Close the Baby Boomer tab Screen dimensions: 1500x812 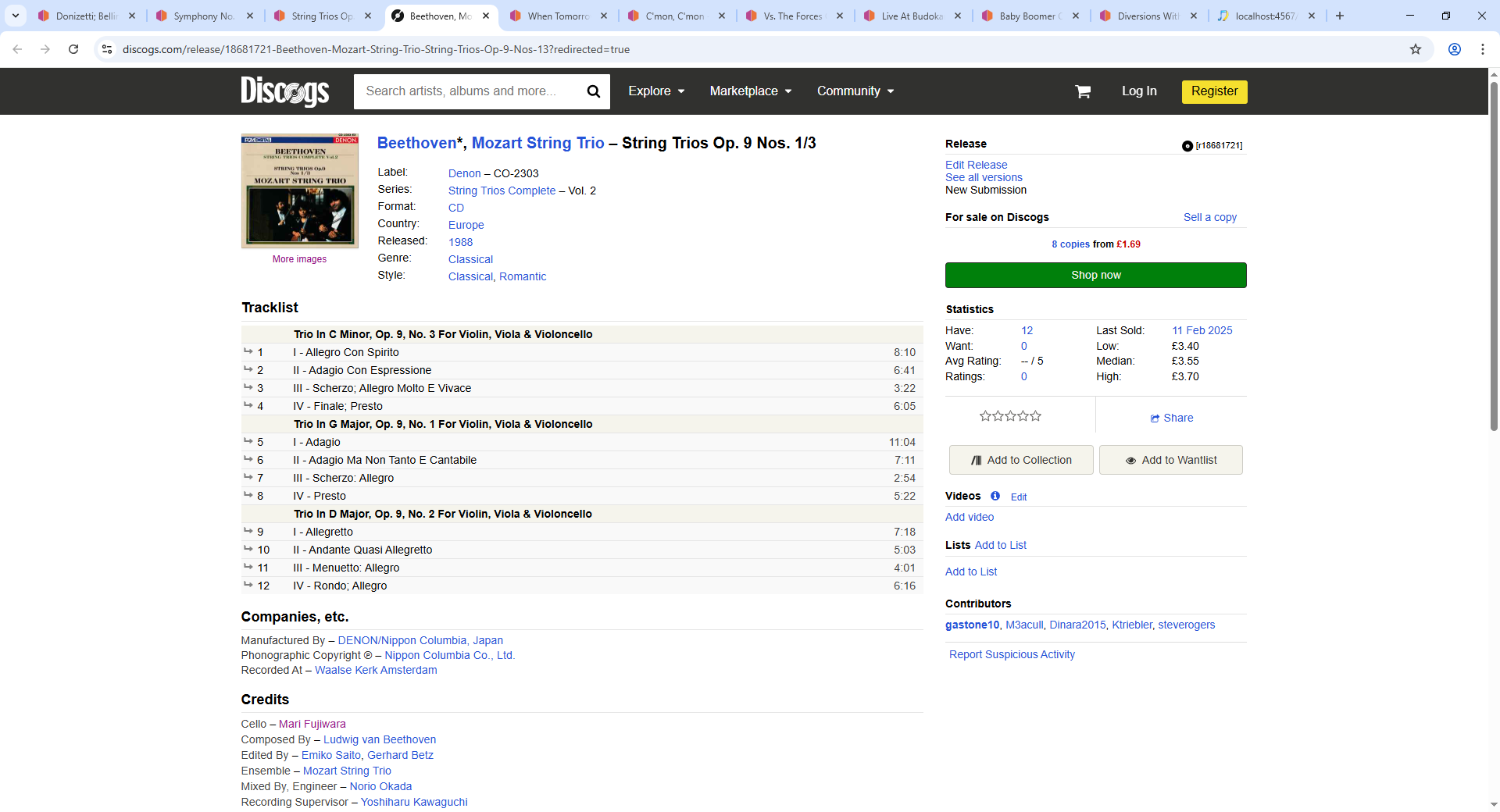(1076, 16)
